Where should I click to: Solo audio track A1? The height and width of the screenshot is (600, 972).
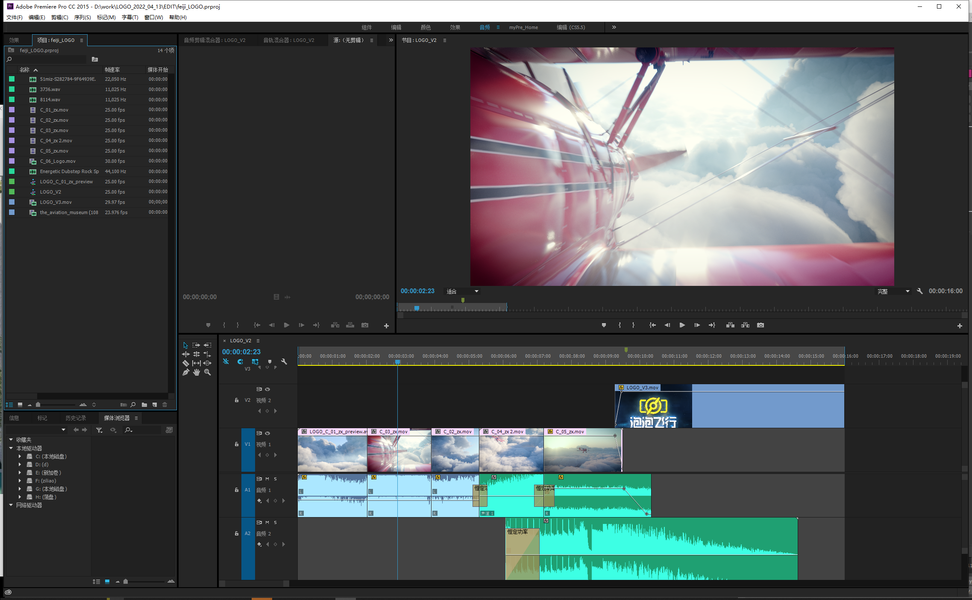click(x=275, y=479)
